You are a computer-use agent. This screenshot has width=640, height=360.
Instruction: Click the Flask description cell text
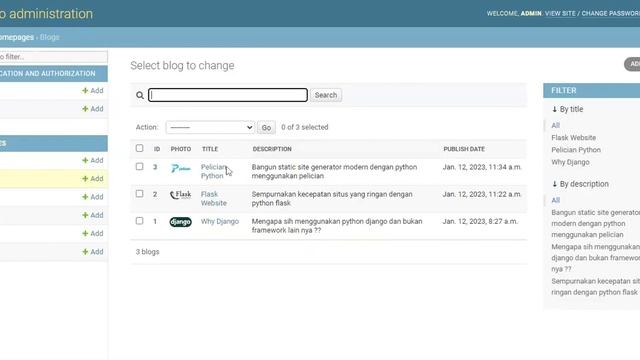(332, 198)
